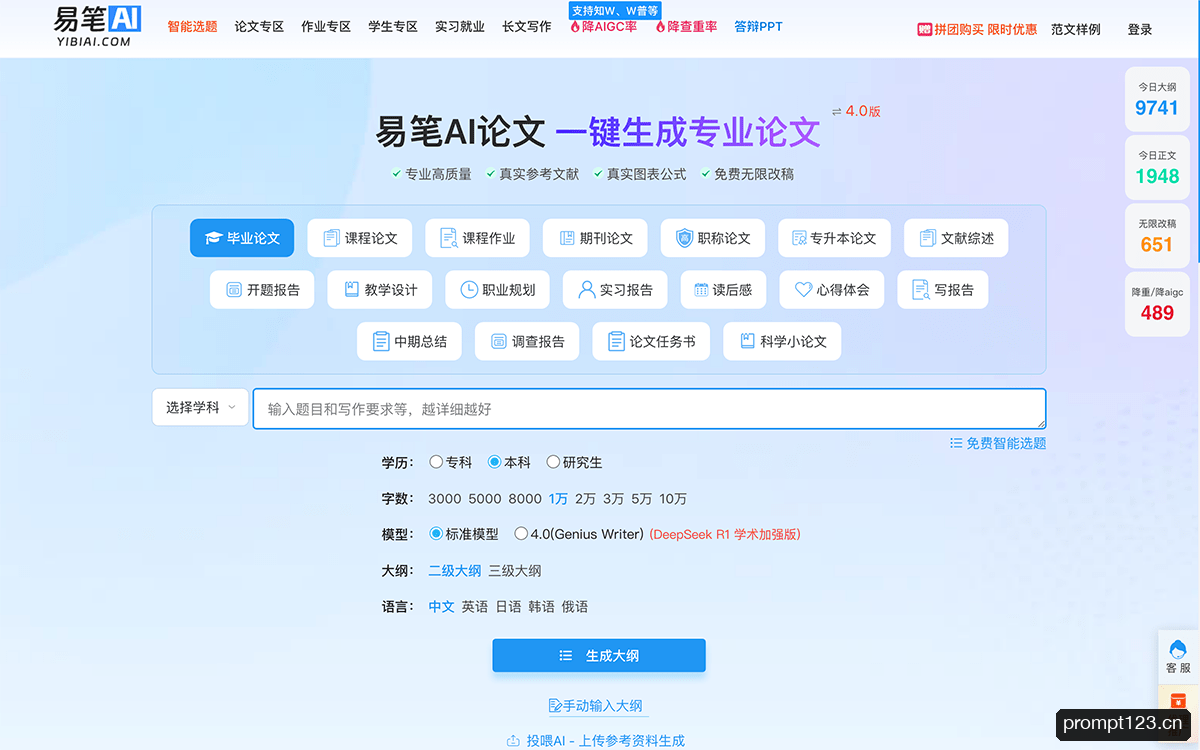Image resolution: width=1200 pixels, height=750 pixels.
Task: Click the 生成大纲 button
Action: [599, 656]
